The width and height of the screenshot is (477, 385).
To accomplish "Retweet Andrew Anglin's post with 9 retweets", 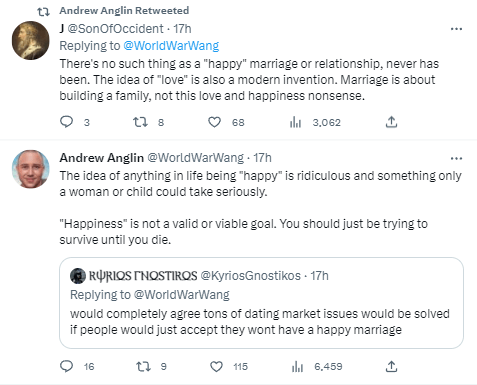I will [x=143, y=366].
